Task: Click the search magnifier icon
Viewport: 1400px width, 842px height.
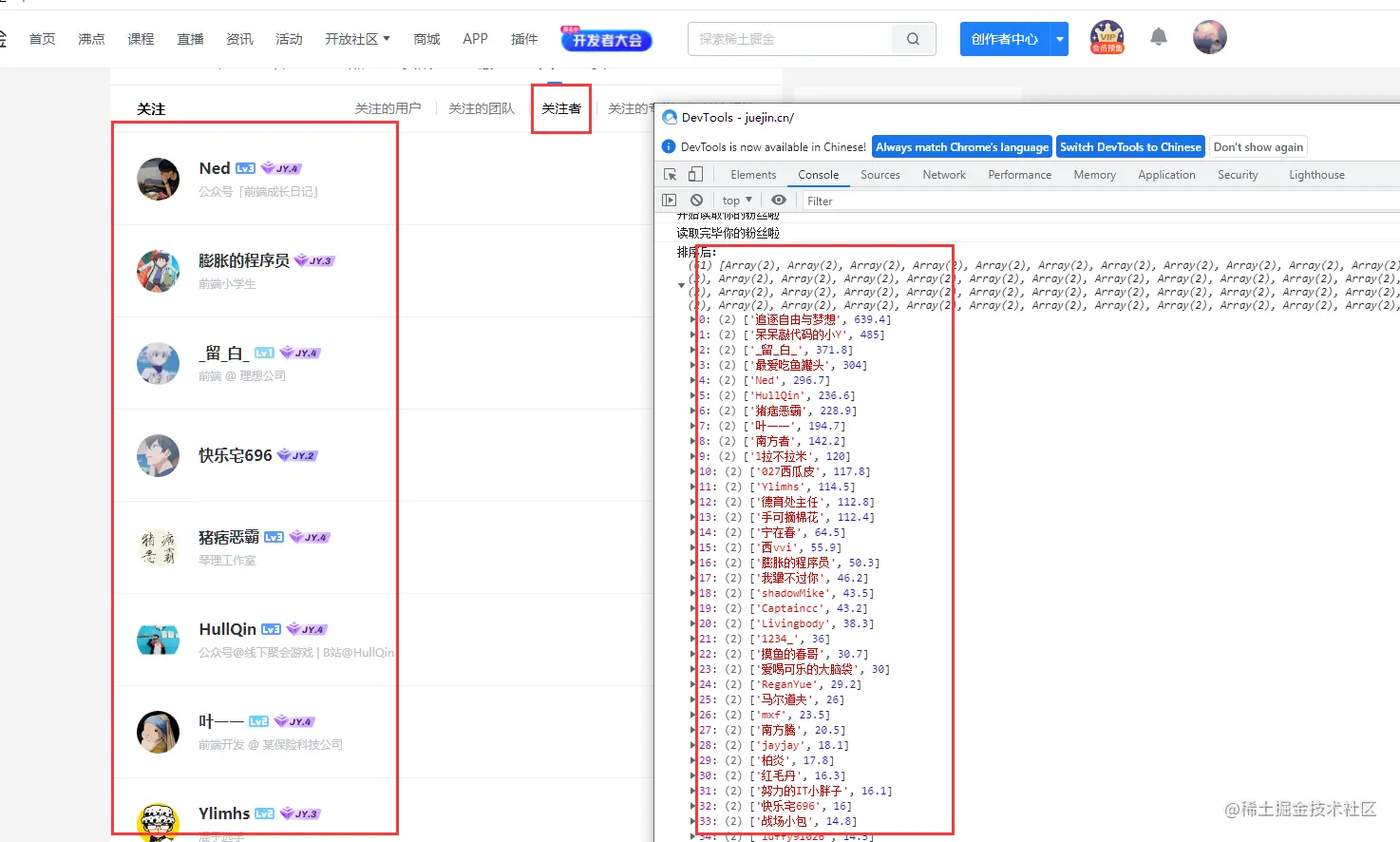Action: click(x=913, y=39)
